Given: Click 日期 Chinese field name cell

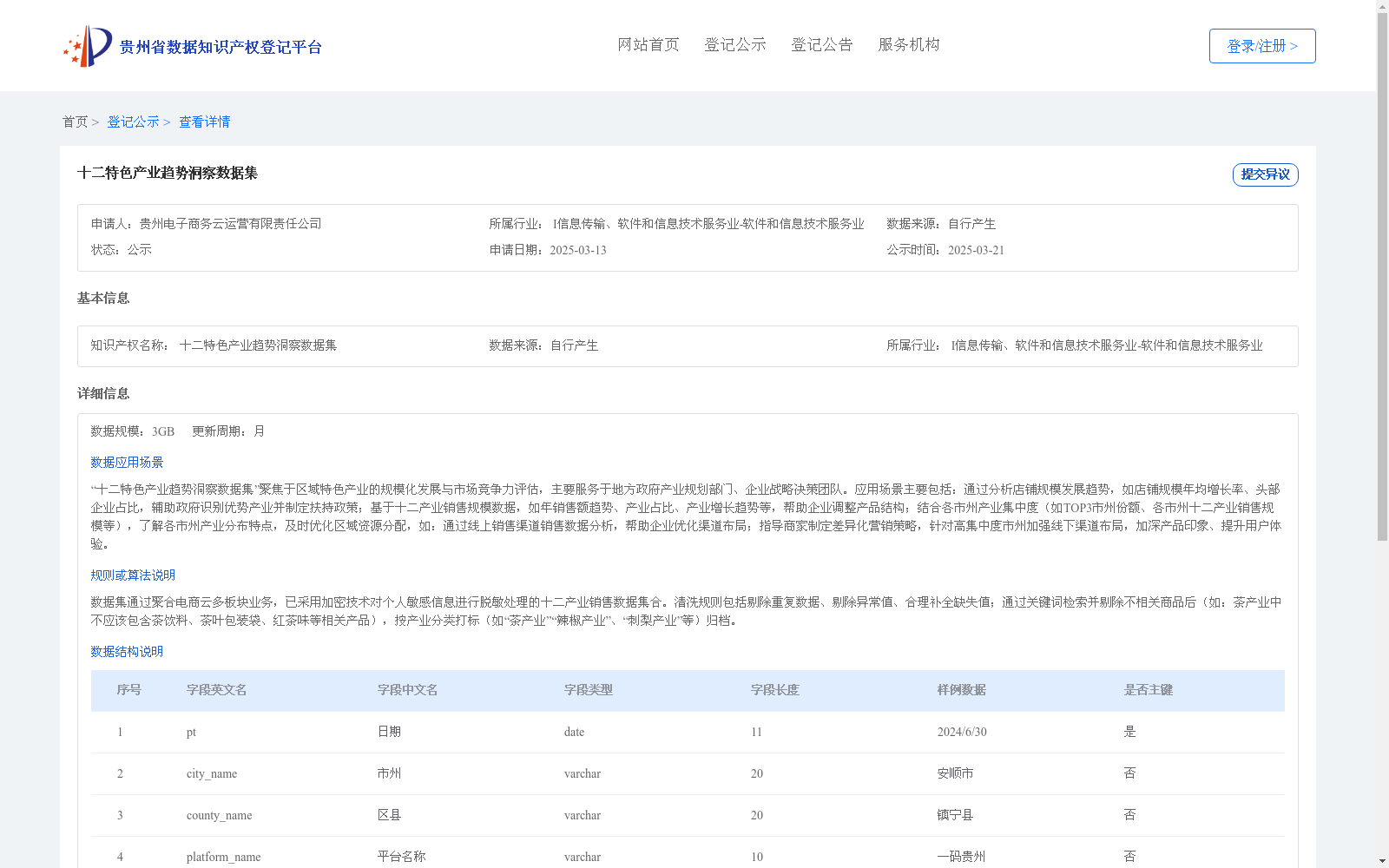Looking at the screenshot, I should pyautogui.click(x=390, y=732).
